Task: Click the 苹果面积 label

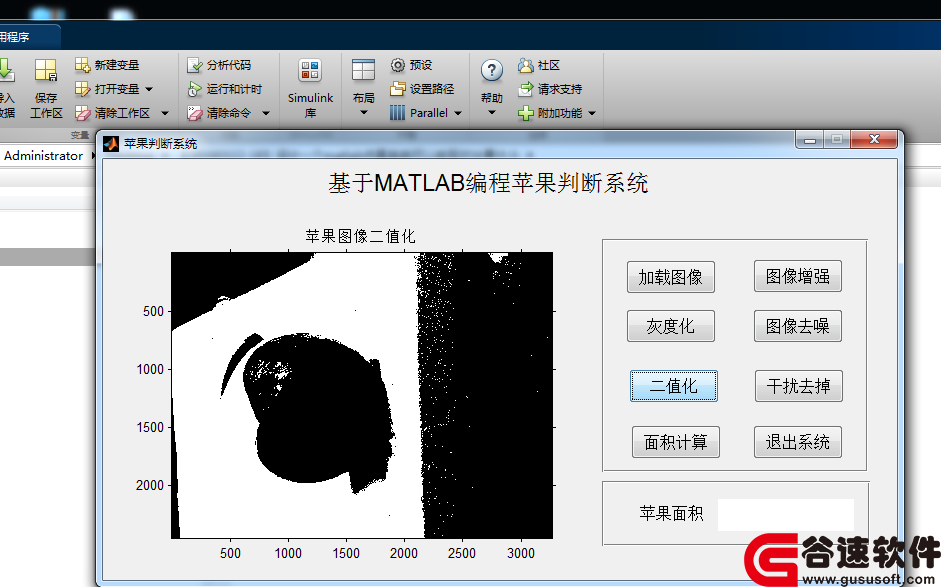Action: (671, 513)
